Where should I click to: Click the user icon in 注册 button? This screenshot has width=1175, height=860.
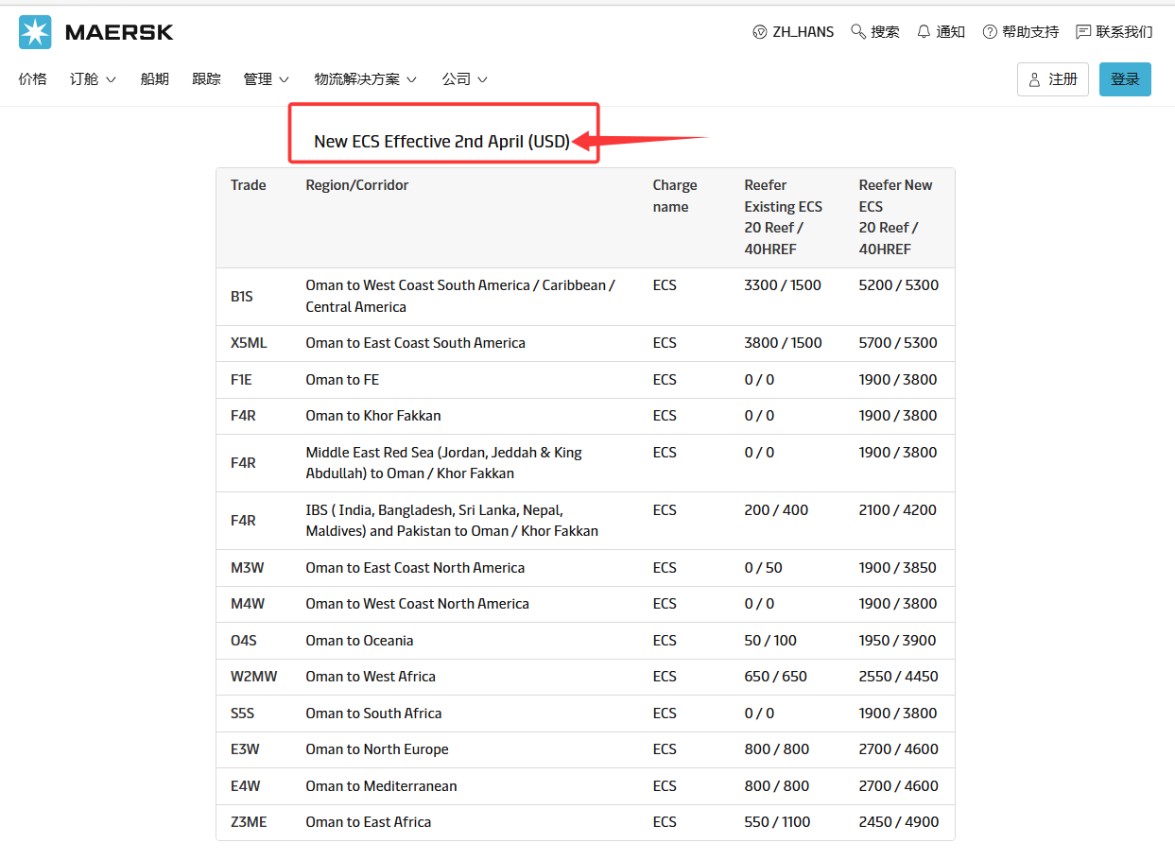click(1035, 80)
